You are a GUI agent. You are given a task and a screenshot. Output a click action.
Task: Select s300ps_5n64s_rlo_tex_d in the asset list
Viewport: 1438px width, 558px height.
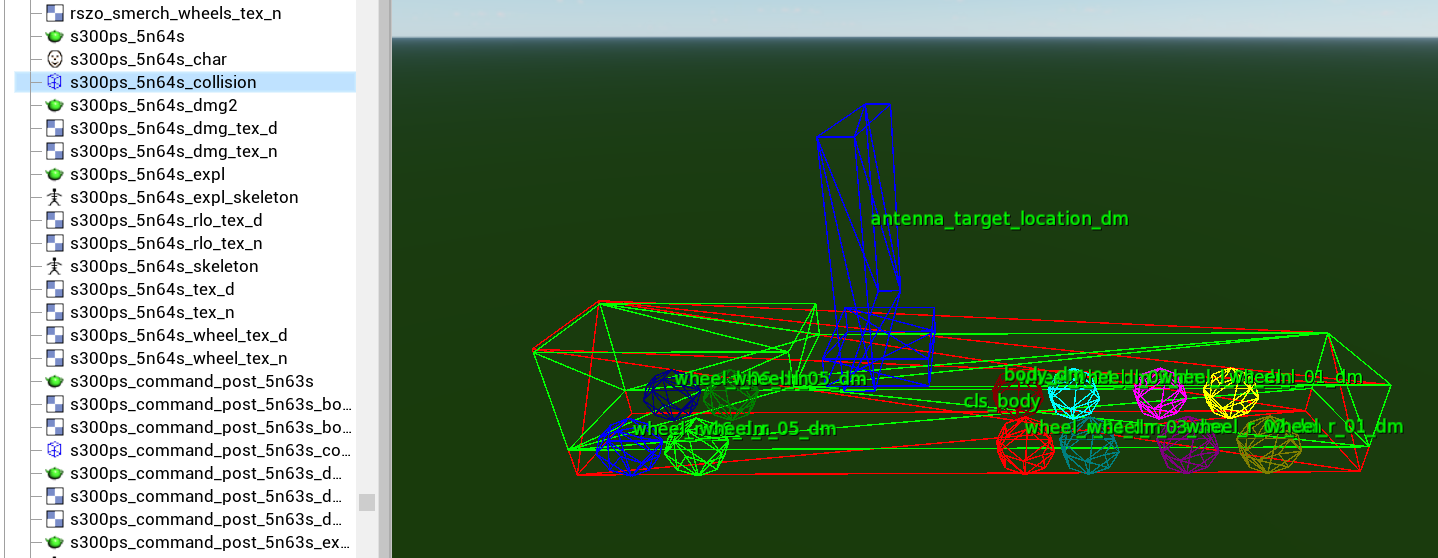166,220
